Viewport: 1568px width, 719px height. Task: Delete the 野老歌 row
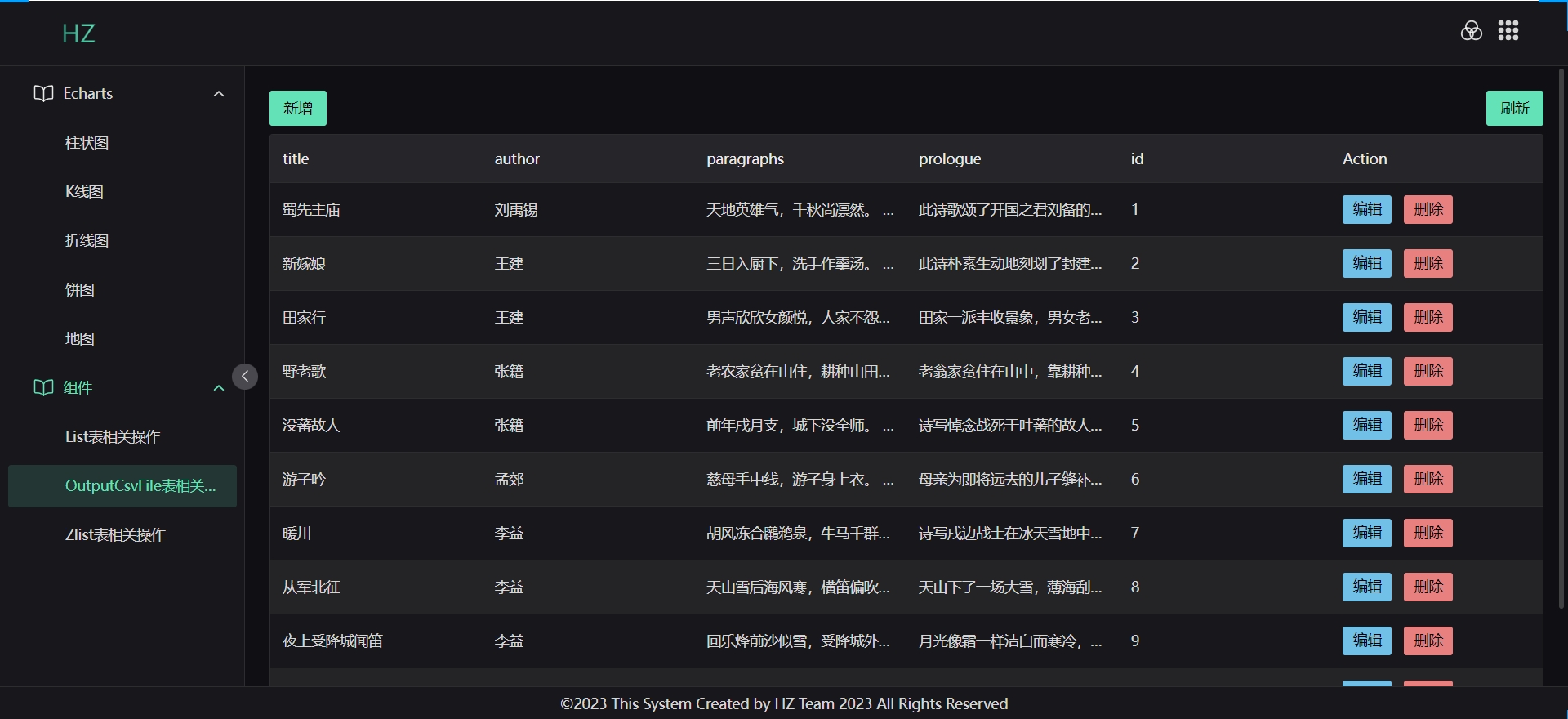click(1428, 371)
